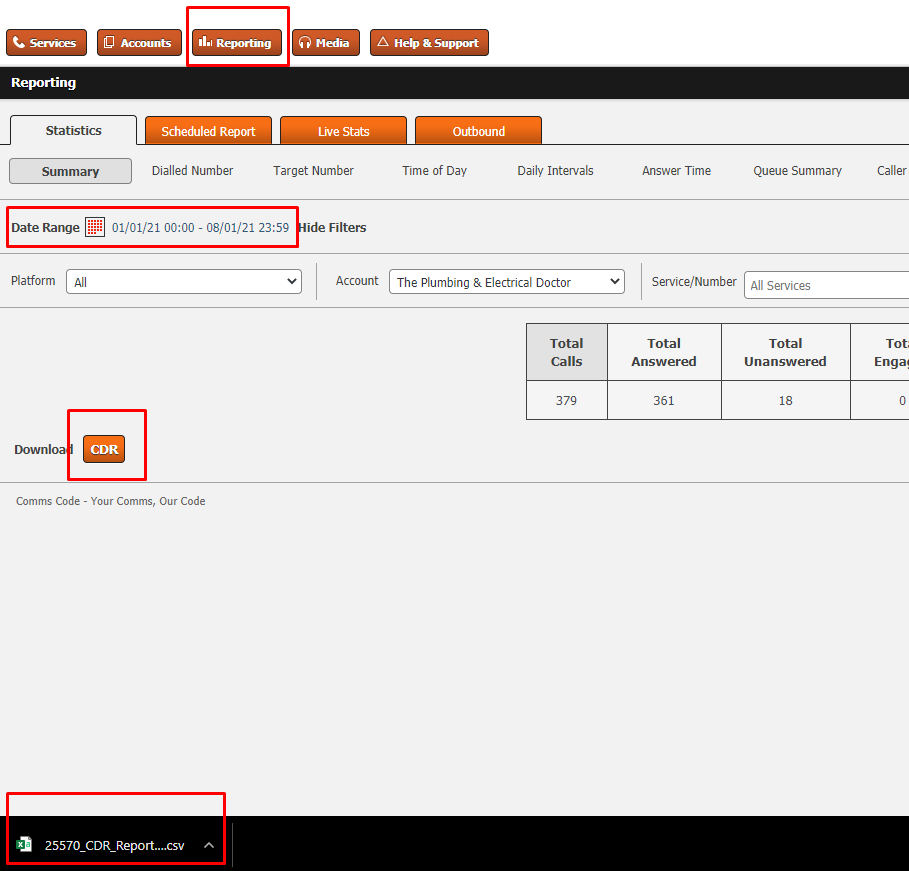The height and width of the screenshot is (871, 909).
Task: Open Help & Support
Action: point(428,43)
